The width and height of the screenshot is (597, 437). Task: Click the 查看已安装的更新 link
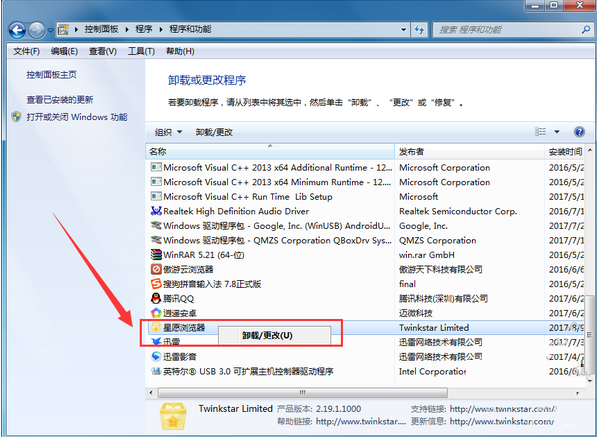pos(60,100)
